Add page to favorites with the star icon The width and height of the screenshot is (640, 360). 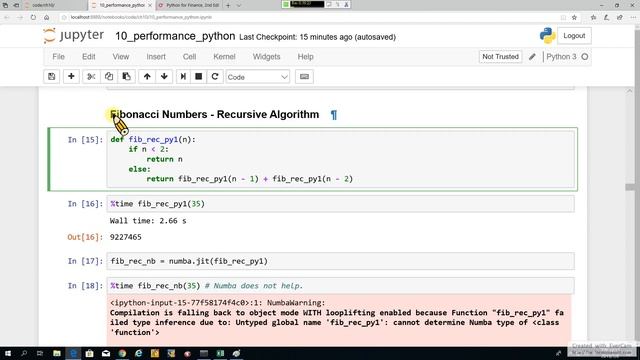click(574, 17)
